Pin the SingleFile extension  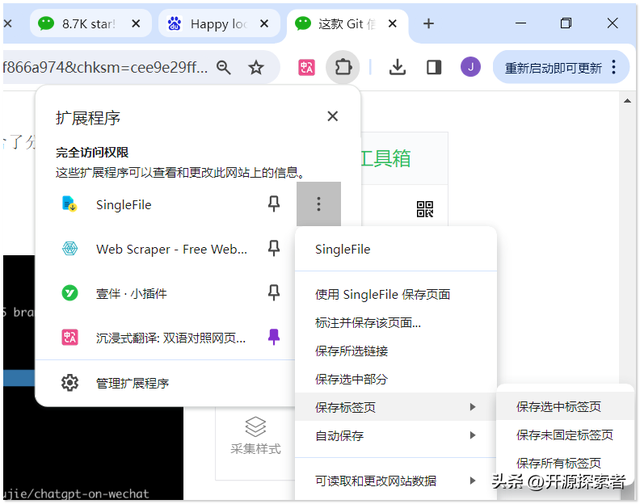point(273,204)
